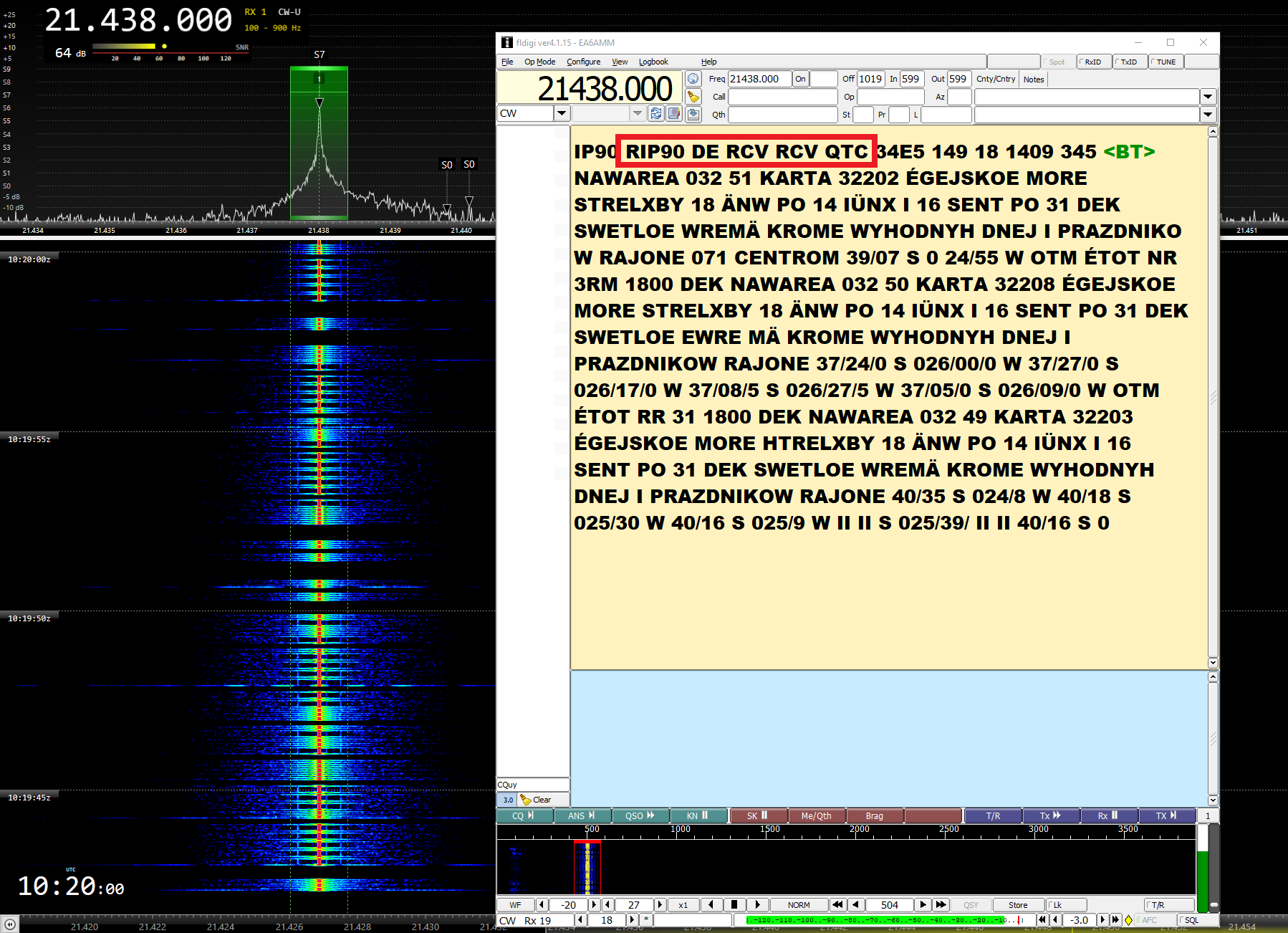This screenshot has width=1288, height=933.
Task: Click into the Call input field
Action: tap(782, 97)
